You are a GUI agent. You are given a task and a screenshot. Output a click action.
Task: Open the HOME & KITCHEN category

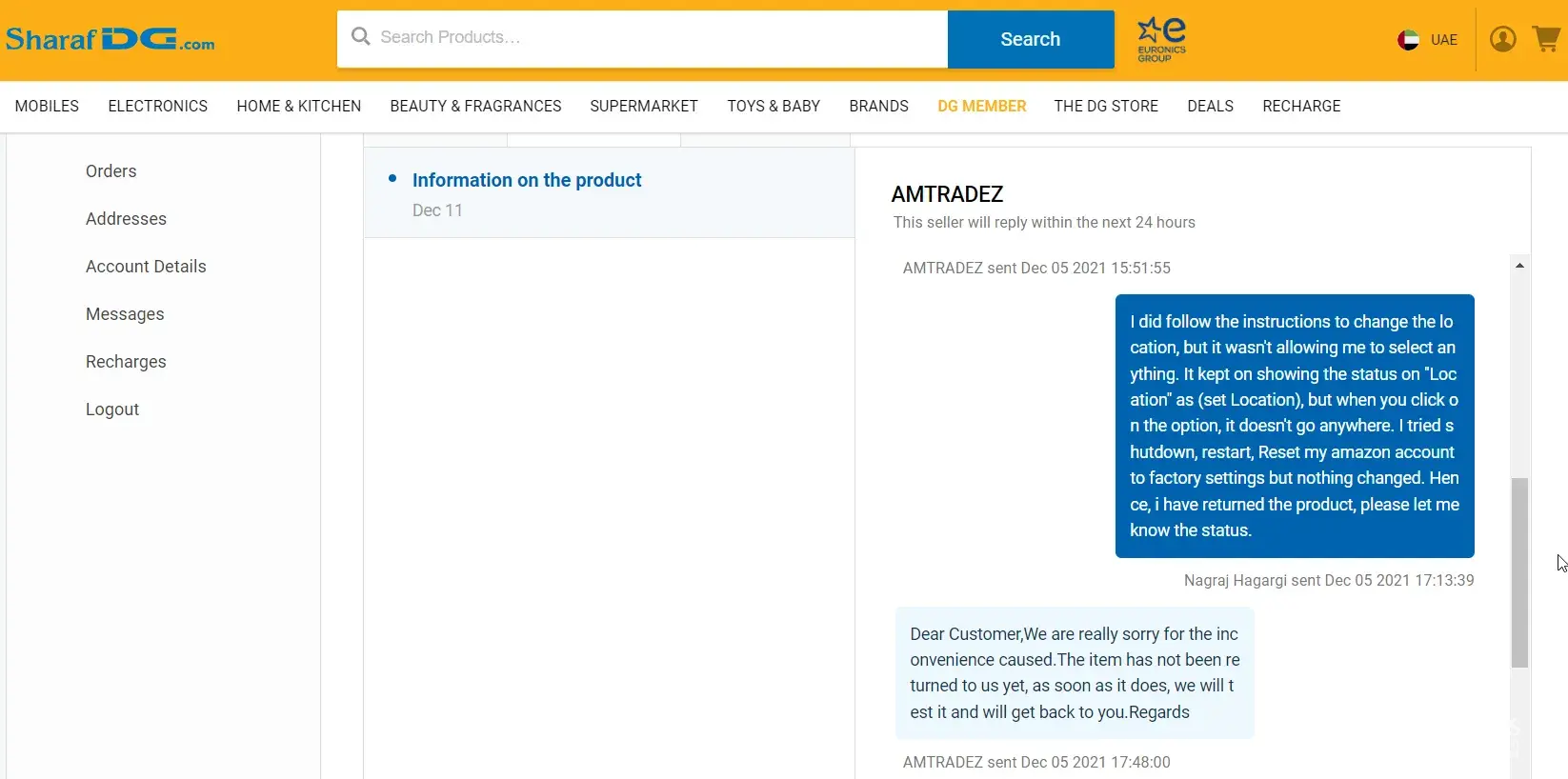pos(298,106)
